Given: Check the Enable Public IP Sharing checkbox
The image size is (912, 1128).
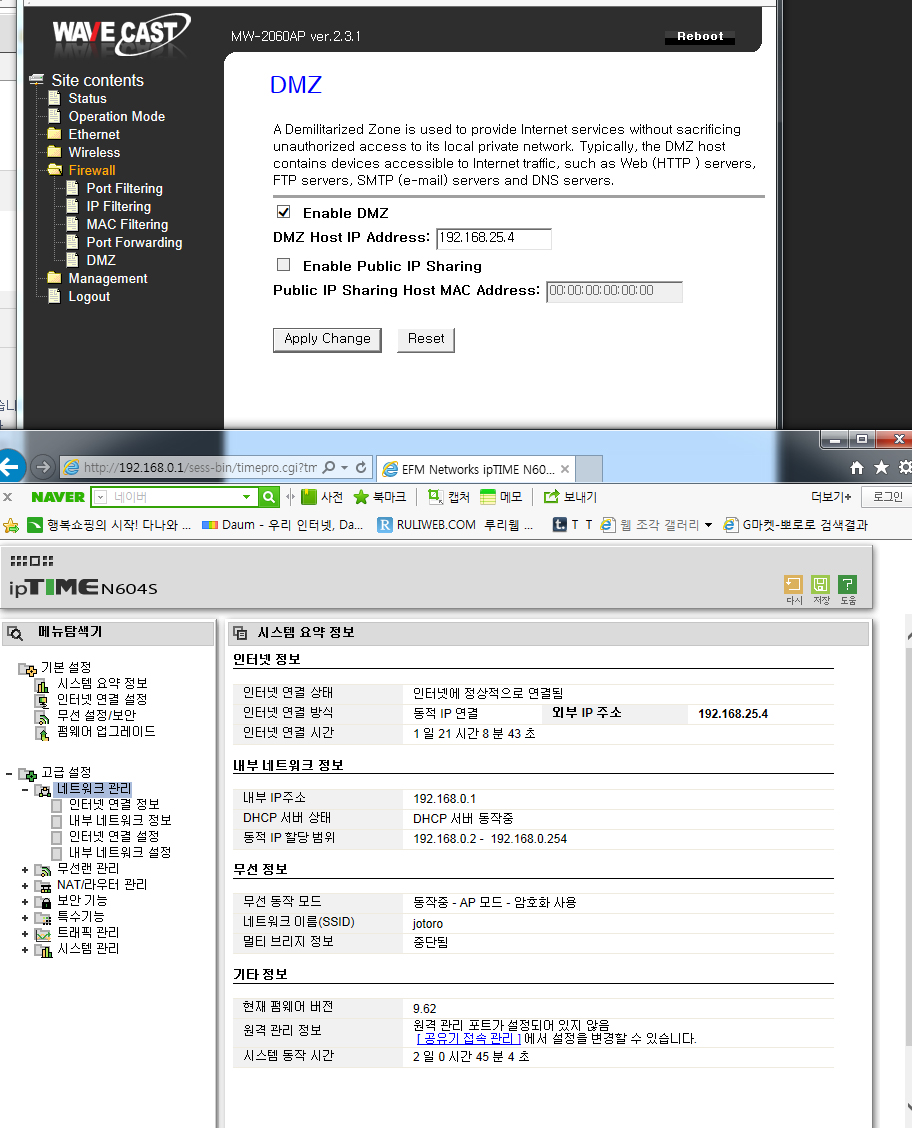Looking at the screenshot, I should click(x=283, y=265).
